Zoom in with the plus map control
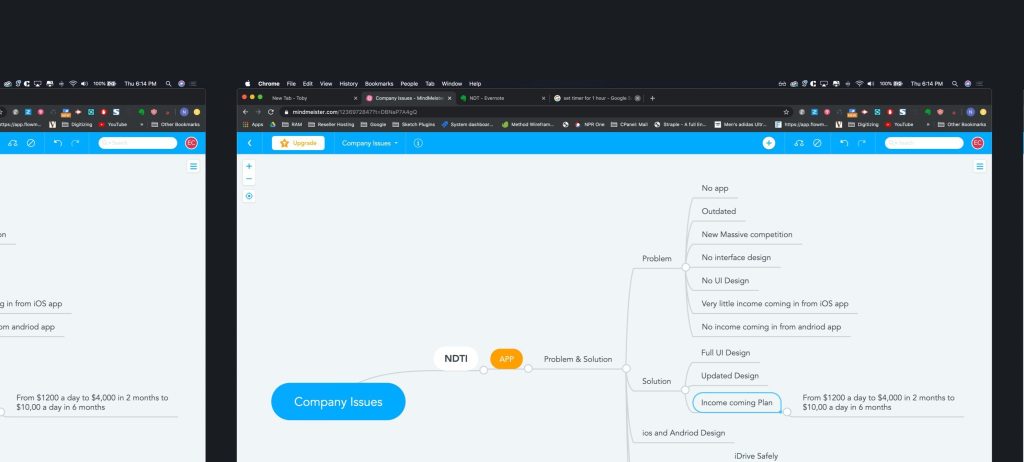 point(249,167)
